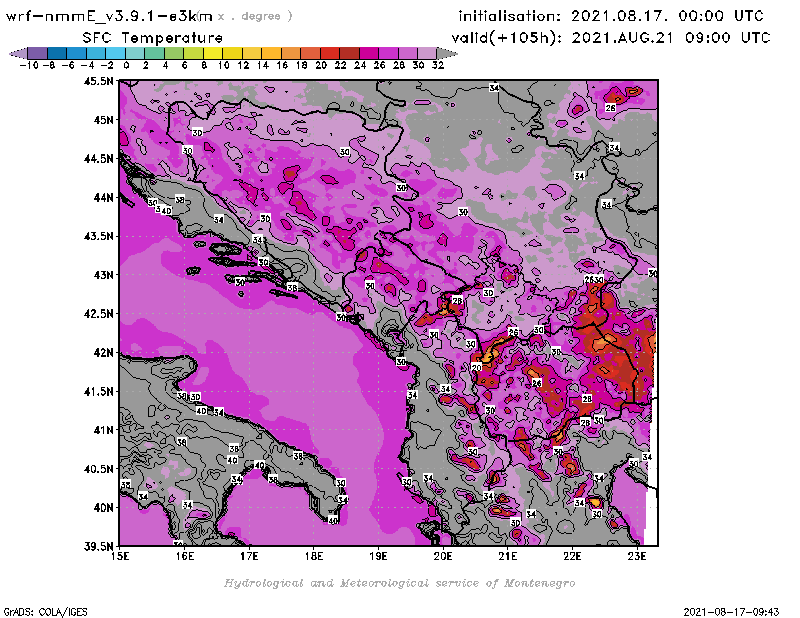This screenshot has height=618, width=800.
Task: Click the model title wrf-nmmE_v3.9.1-e3km
Action: point(109,16)
